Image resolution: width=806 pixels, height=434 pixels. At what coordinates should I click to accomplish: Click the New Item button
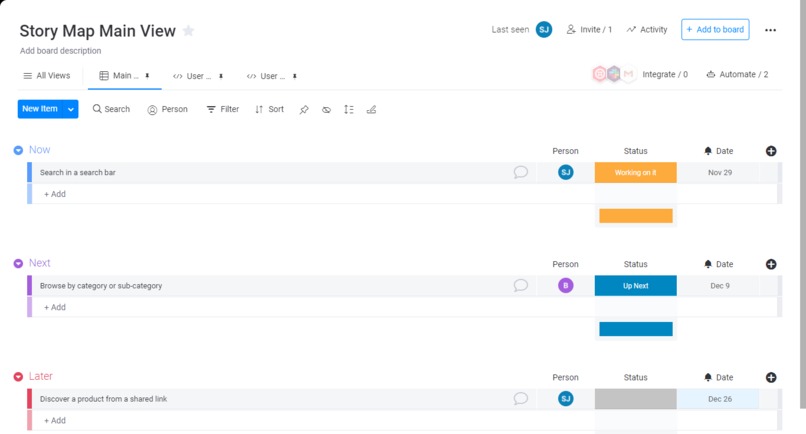[x=40, y=109]
